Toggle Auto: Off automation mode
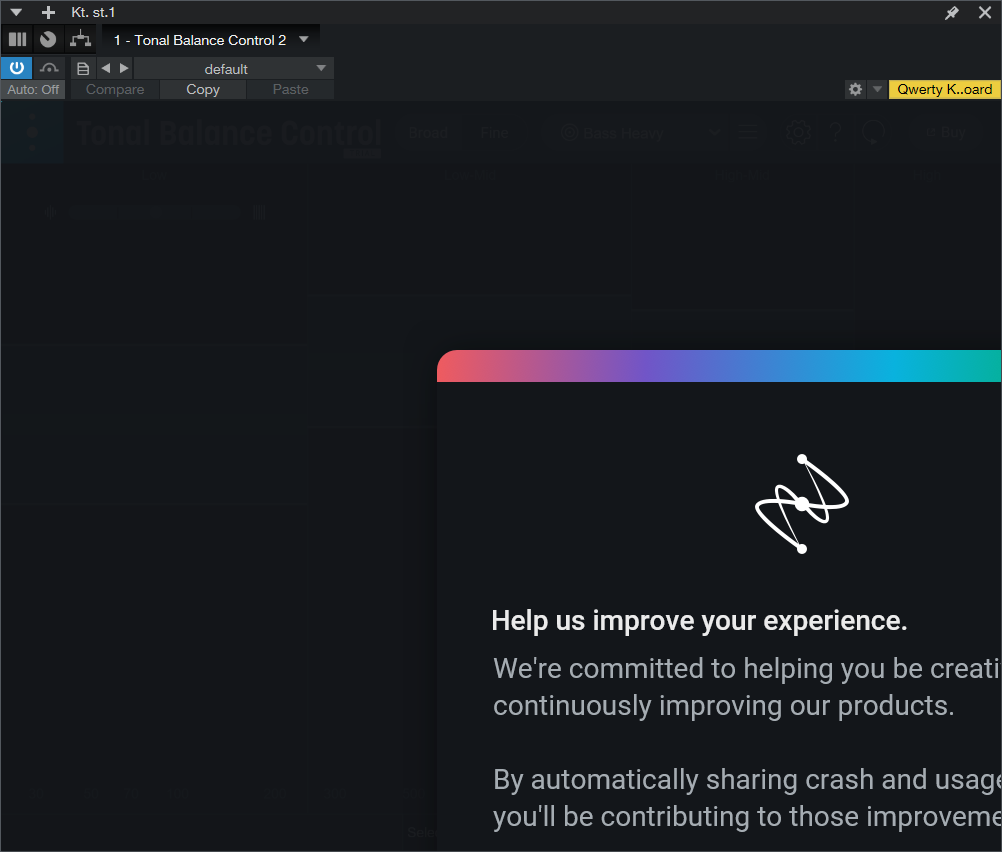 [33, 89]
